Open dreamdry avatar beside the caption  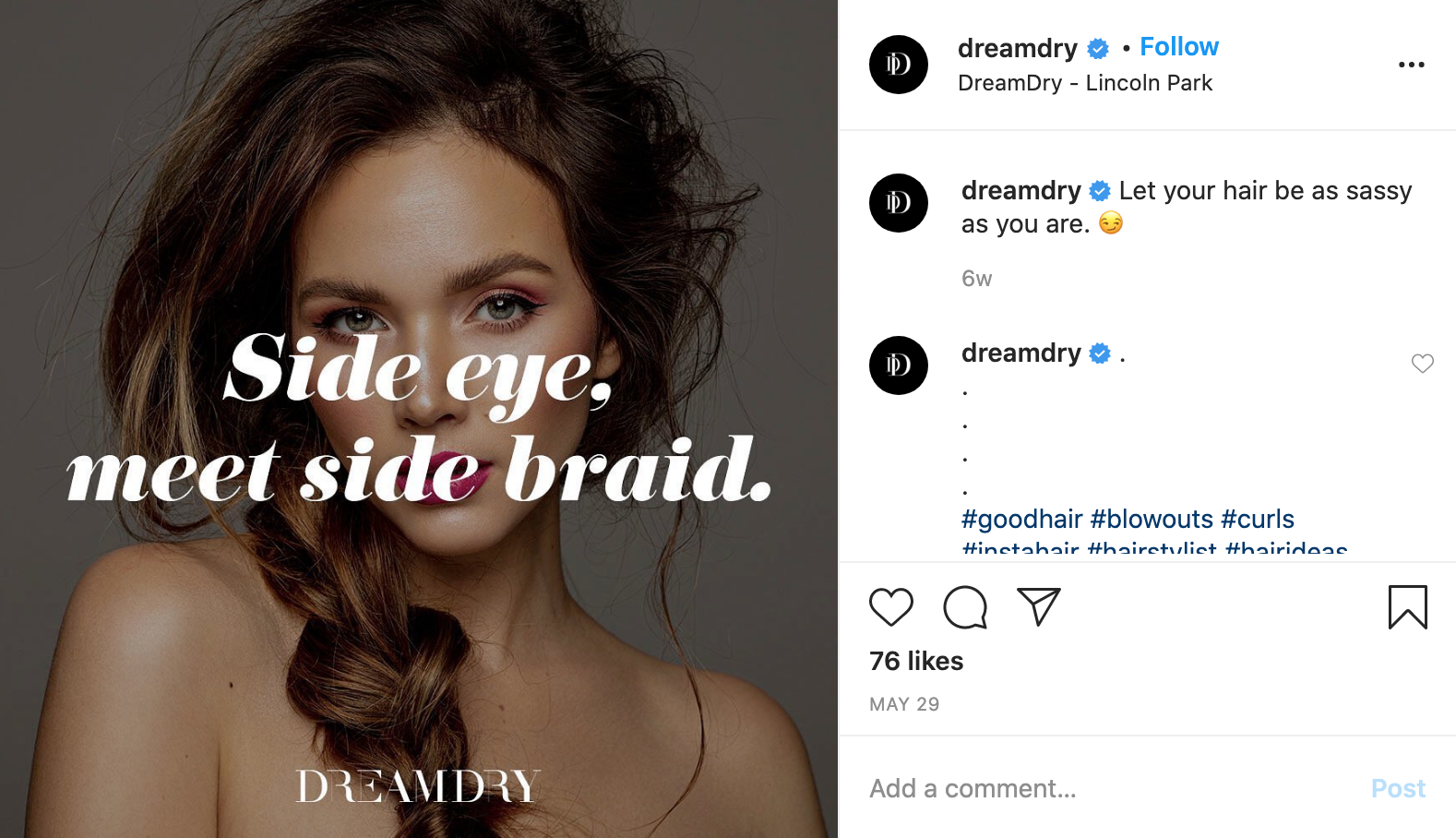pos(899,203)
